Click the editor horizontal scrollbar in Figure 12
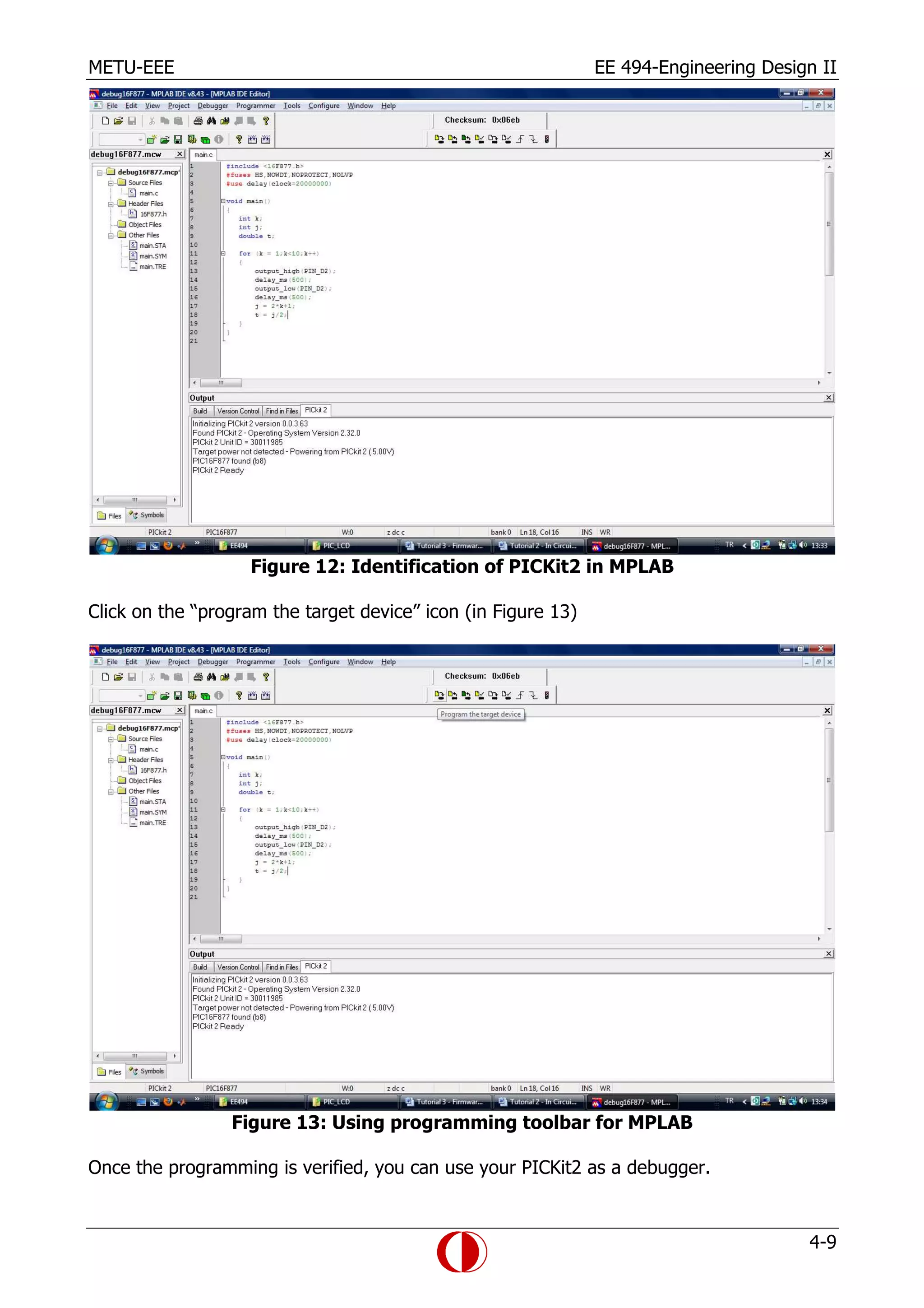 (x=507, y=383)
